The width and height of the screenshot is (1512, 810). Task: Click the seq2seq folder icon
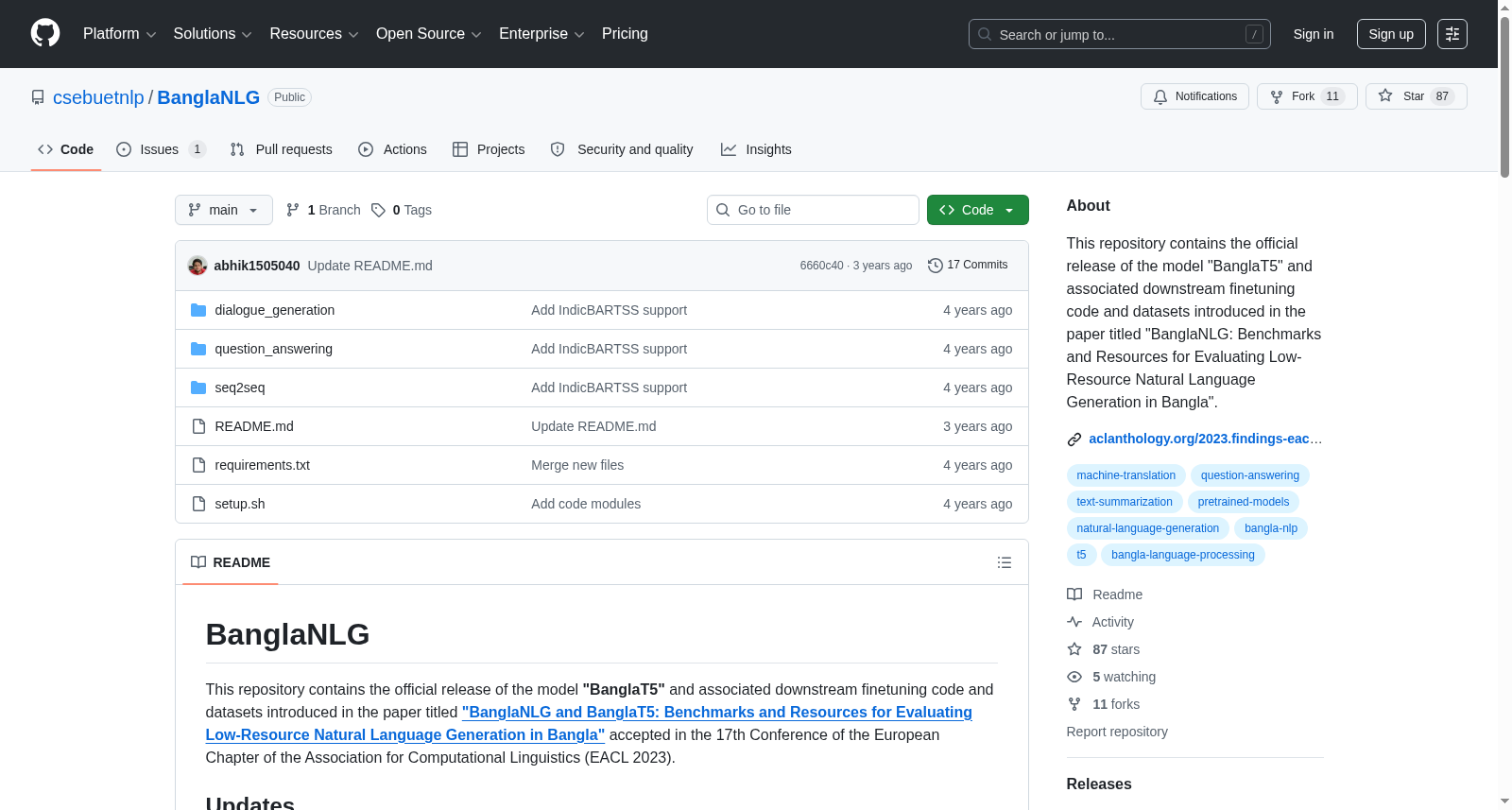[198, 388]
